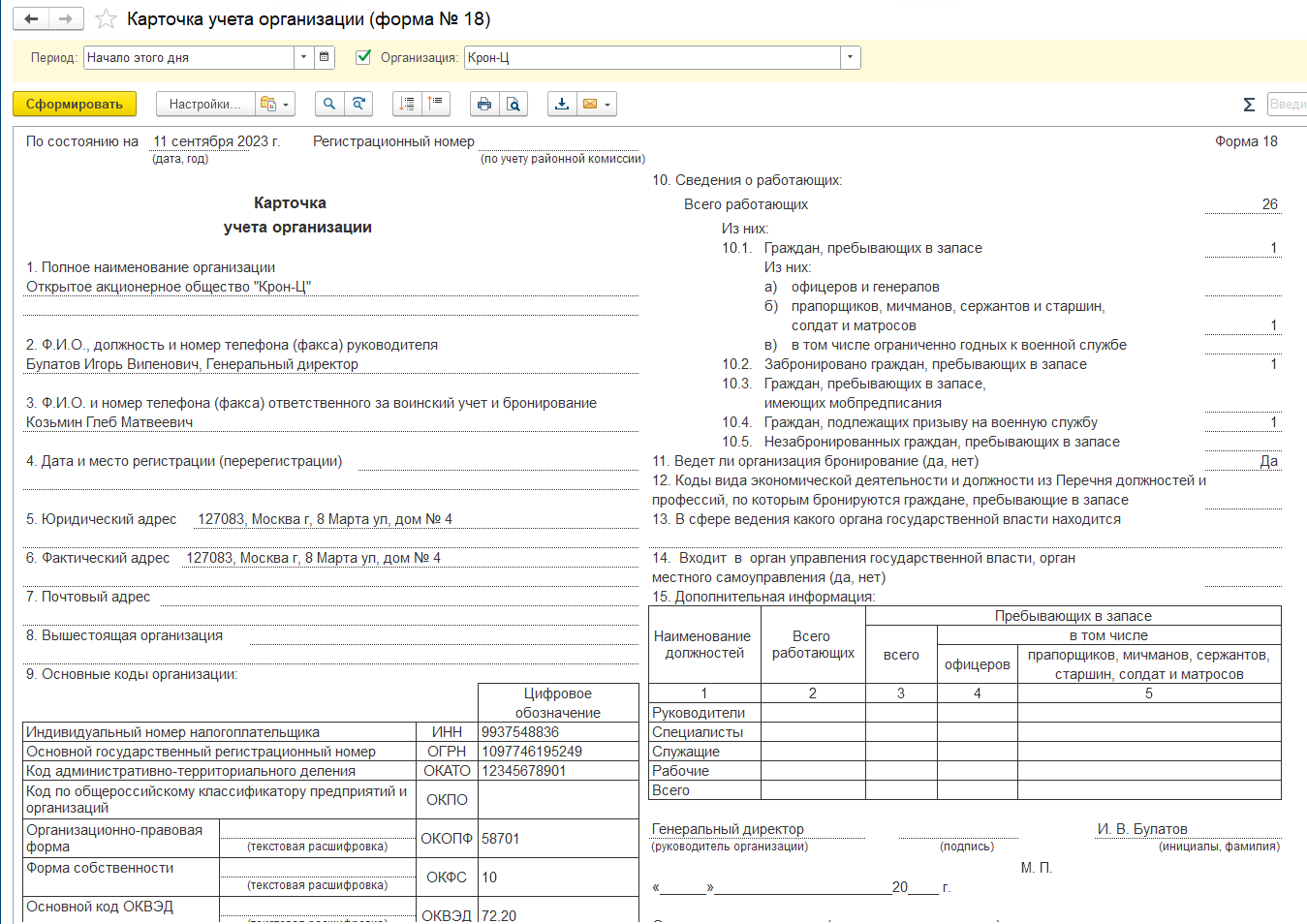
Task: Select the ОКФС value 10
Action: point(489,878)
